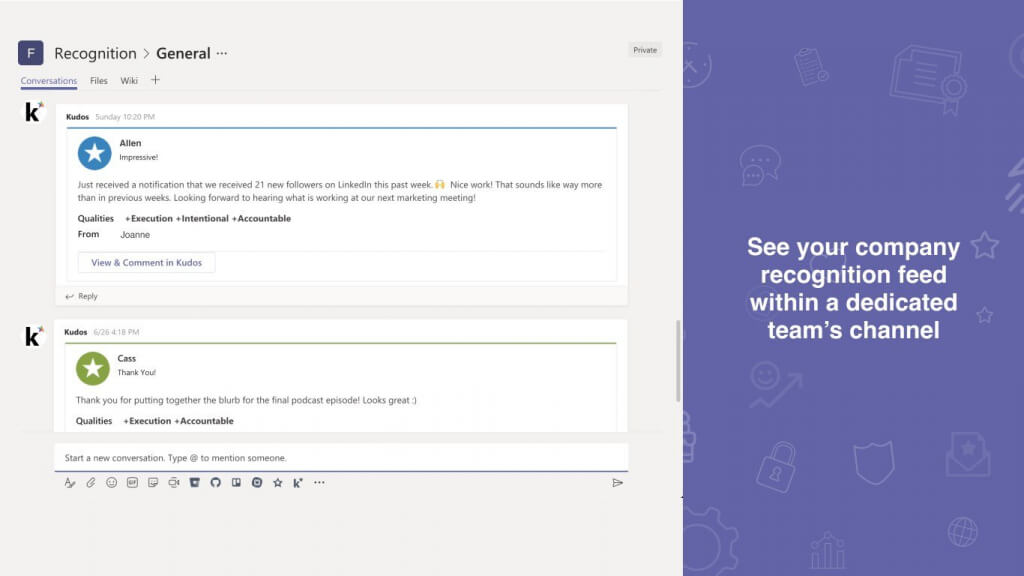
Task: Click Cass's +Execution +Accountable qualities
Action: pyautogui.click(x=178, y=421)
